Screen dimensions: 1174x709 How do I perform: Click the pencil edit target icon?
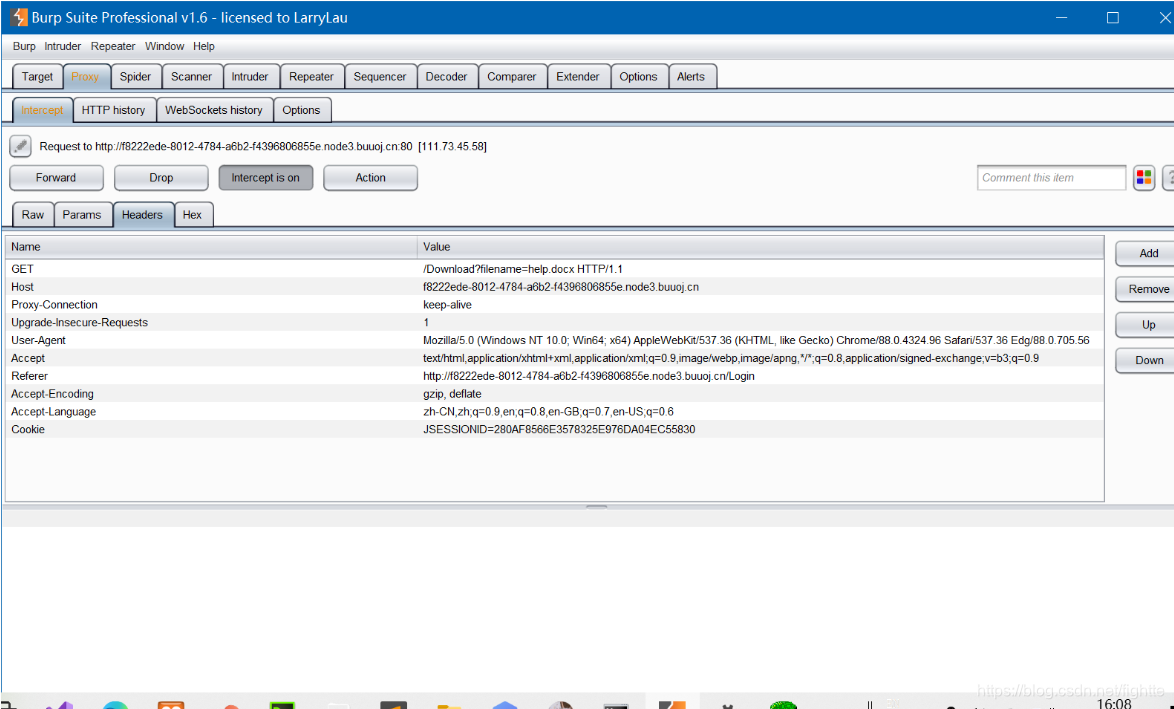coord(20,146)
